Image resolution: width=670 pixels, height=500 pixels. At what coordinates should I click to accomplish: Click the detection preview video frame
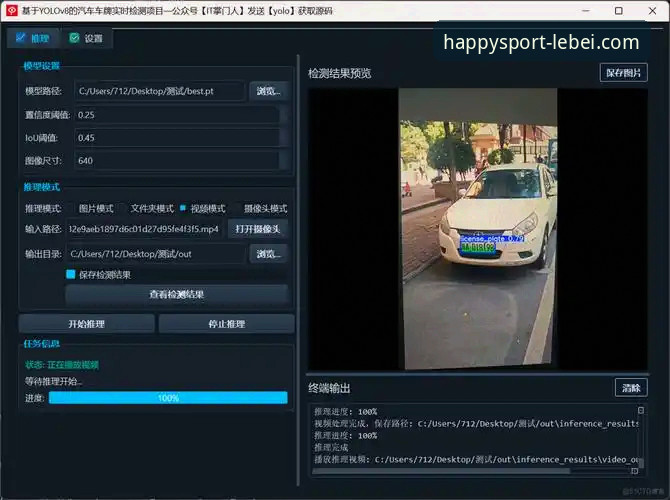point(478,229)
